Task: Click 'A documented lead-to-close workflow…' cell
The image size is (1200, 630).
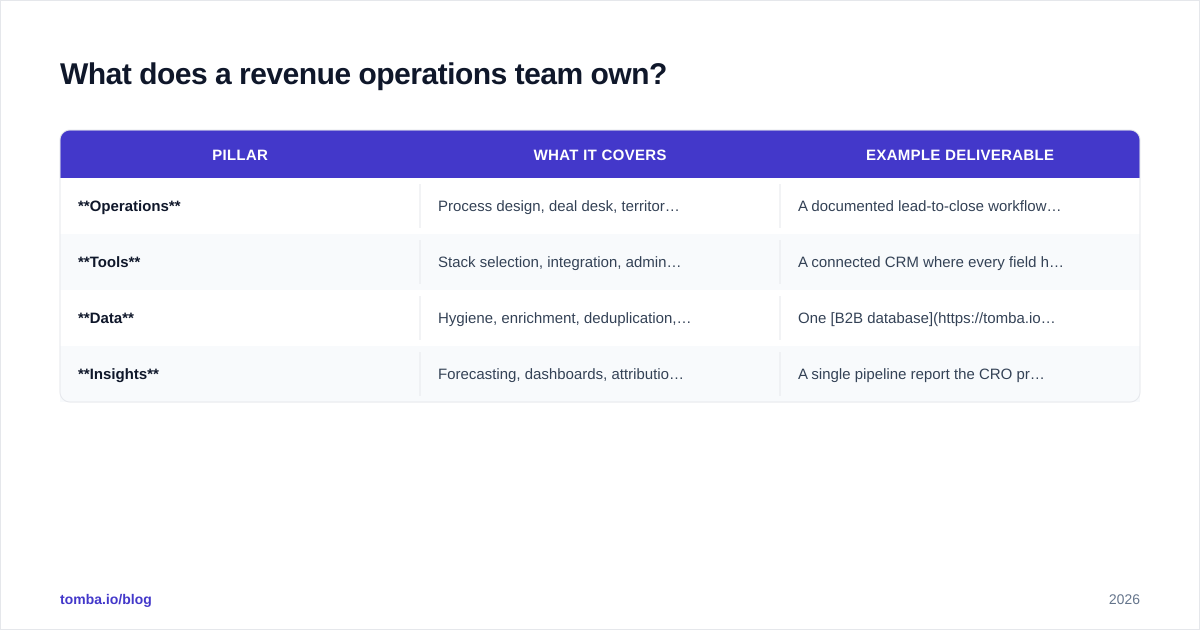Action: click(960, 206)
